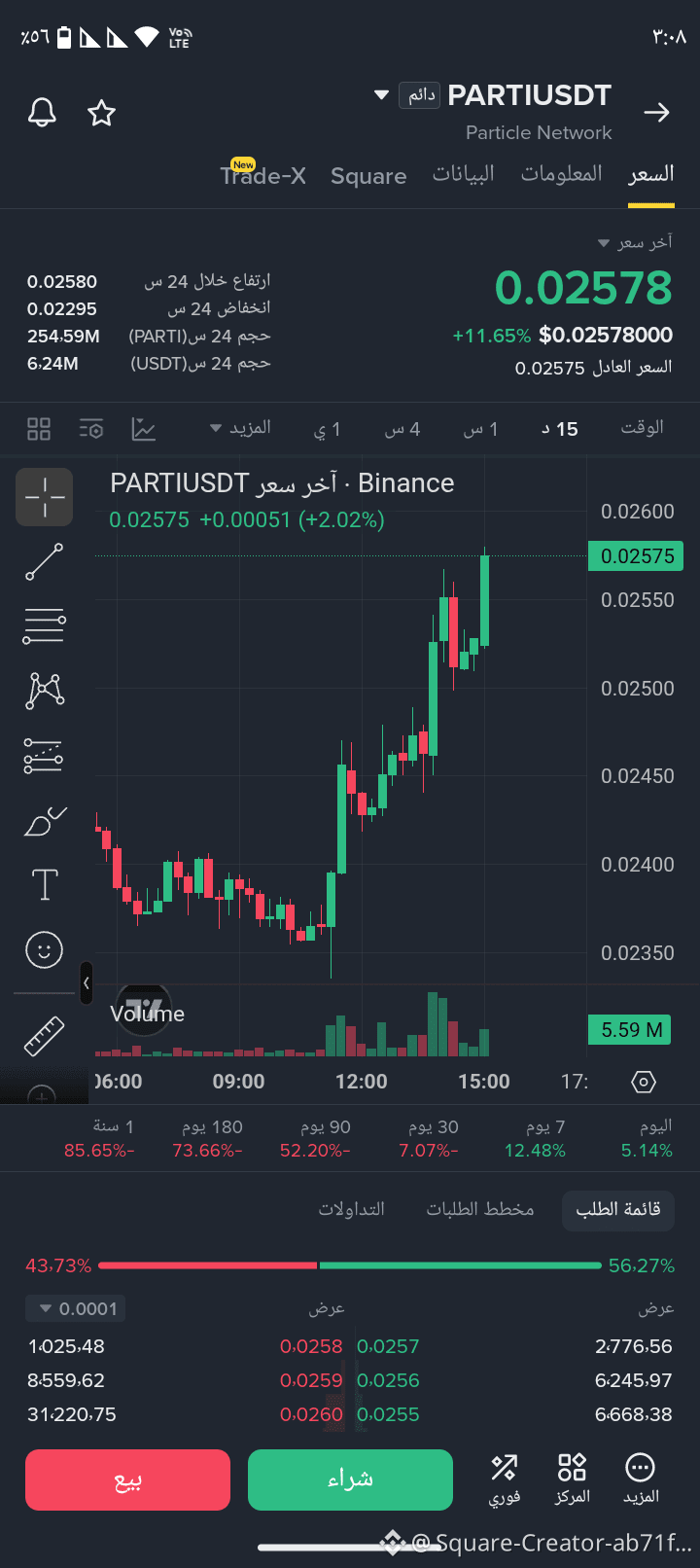
Task: Tap the red بيع sell button
Action: (127, 1479)
